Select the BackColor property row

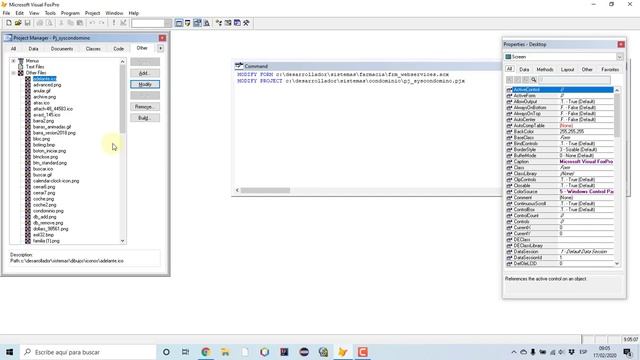point(560,131)
